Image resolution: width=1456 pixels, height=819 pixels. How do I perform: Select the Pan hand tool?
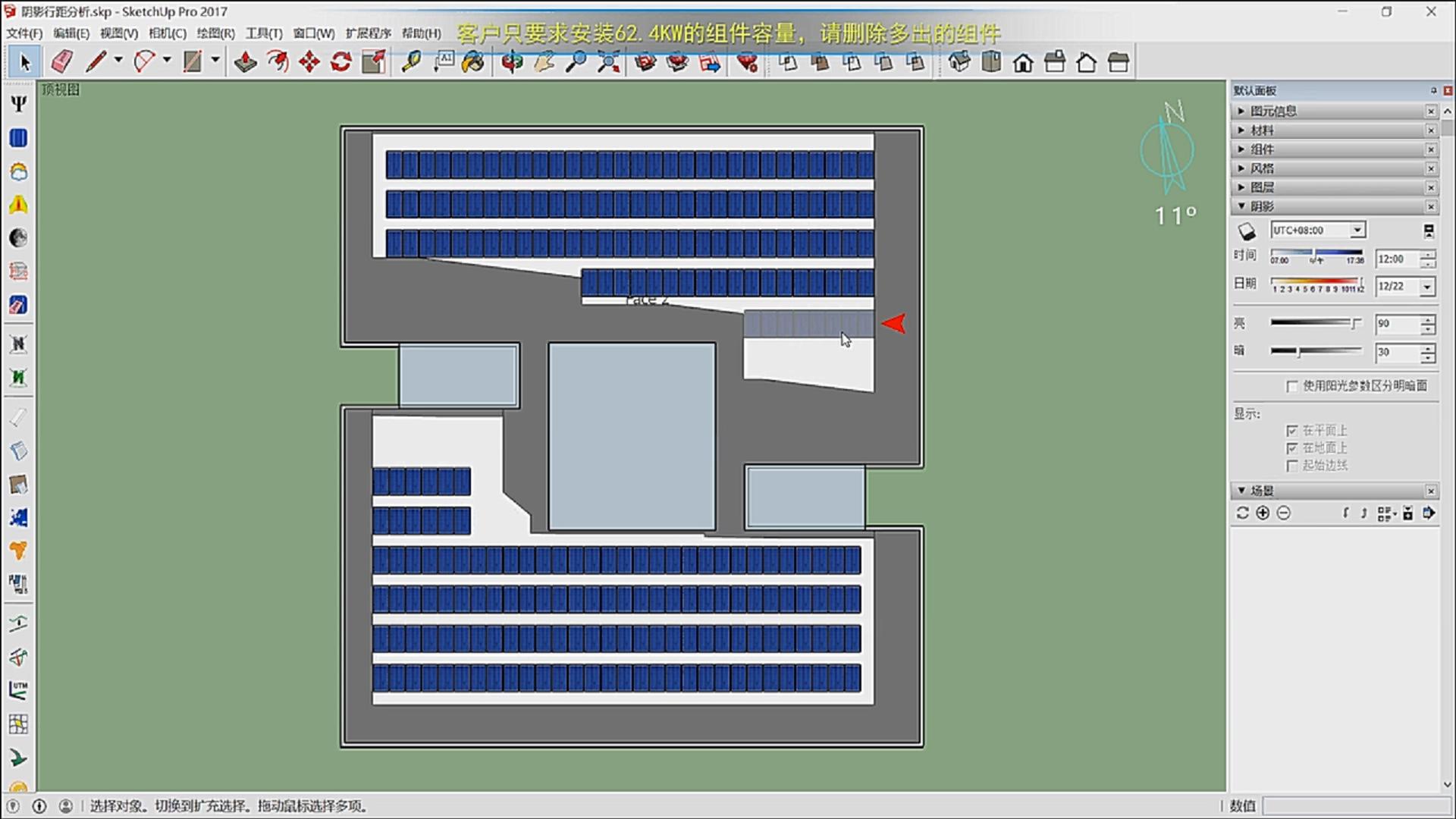point(544,62)
